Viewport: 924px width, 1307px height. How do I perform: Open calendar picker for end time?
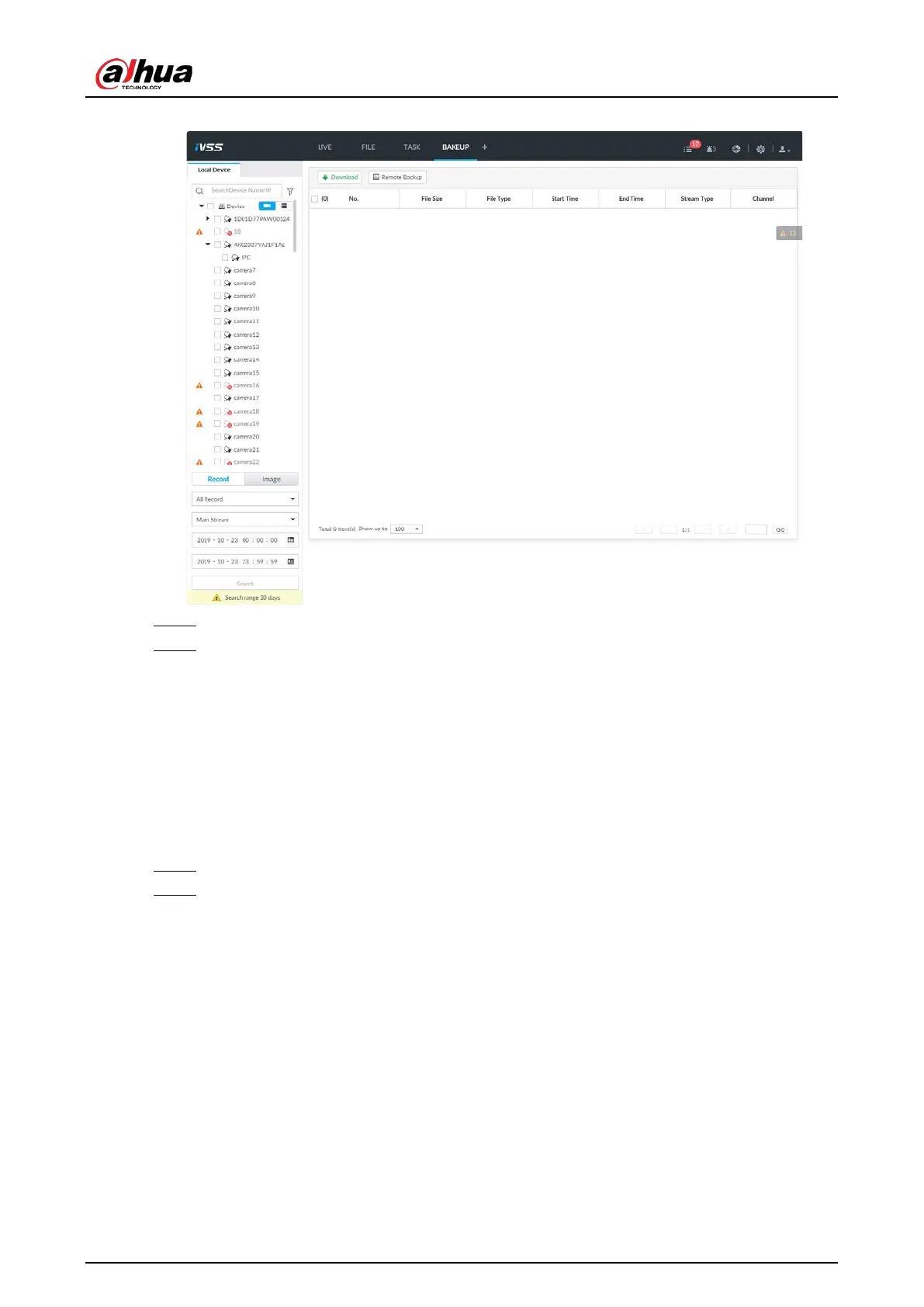291,561
